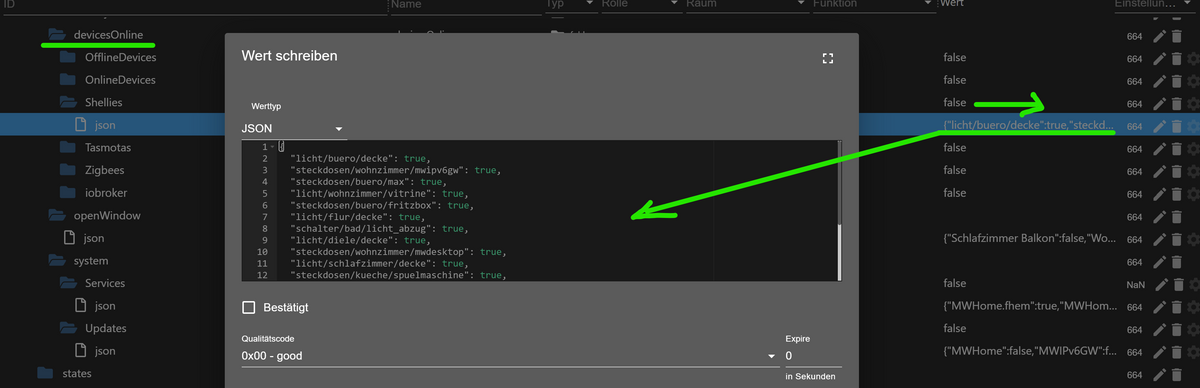Select the OfflineDevices tree entry

coord(120,57)
